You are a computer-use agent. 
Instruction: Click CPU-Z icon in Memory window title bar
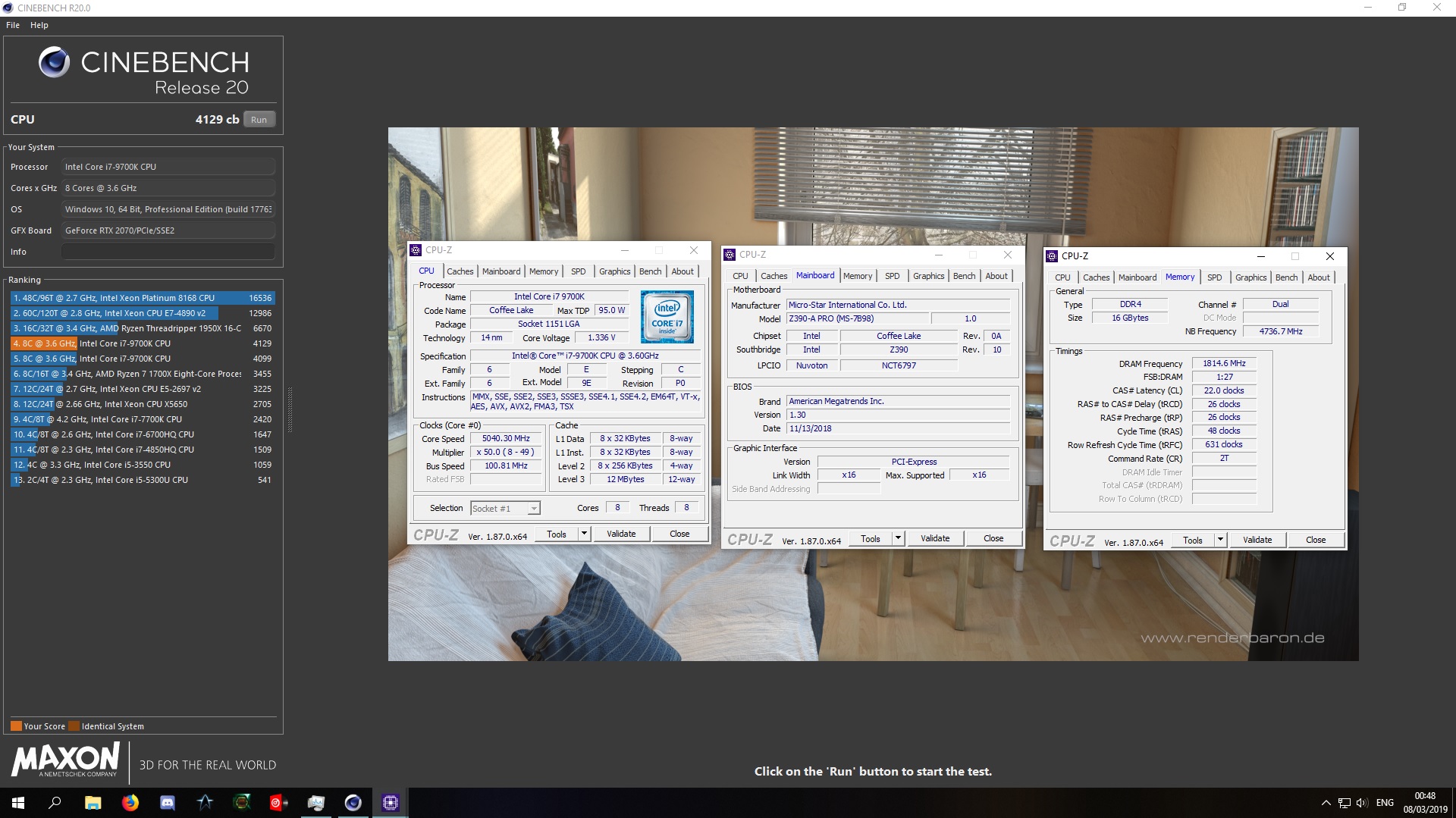pos(1052,256)
